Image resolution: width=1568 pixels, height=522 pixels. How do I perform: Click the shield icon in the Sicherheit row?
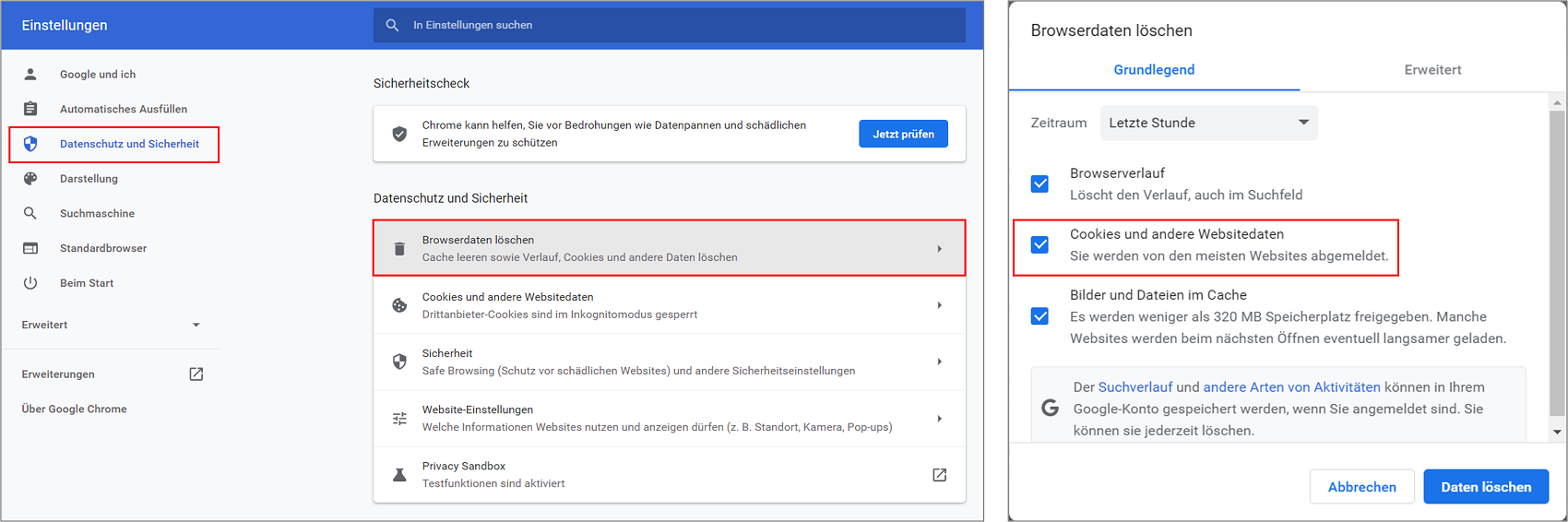(399, 362)
